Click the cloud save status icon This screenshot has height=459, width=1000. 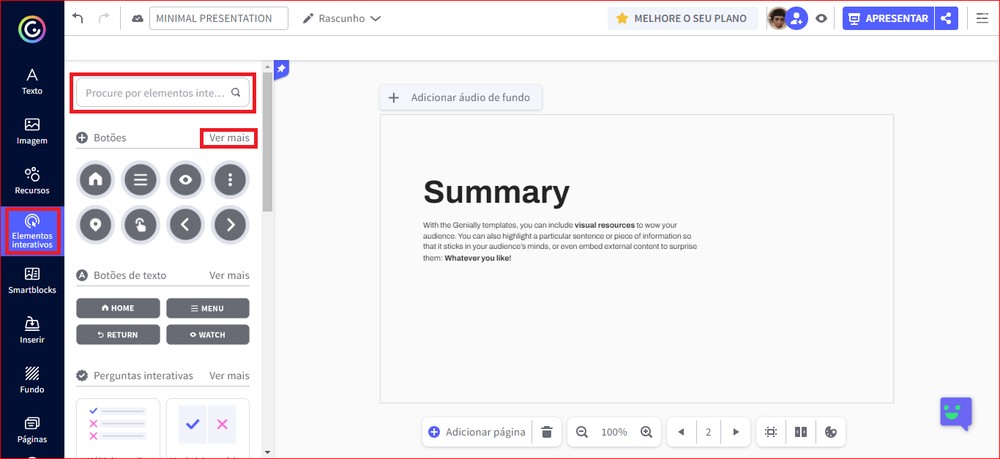(137, 18)
